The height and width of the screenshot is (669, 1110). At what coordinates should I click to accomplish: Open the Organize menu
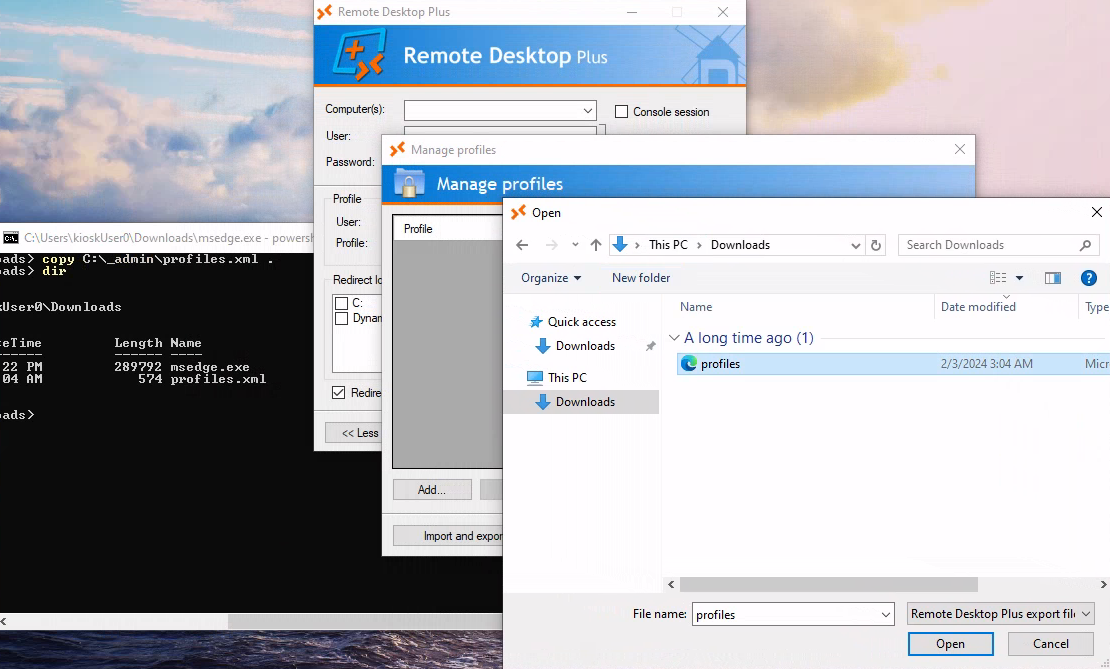(x=551, y=278)
